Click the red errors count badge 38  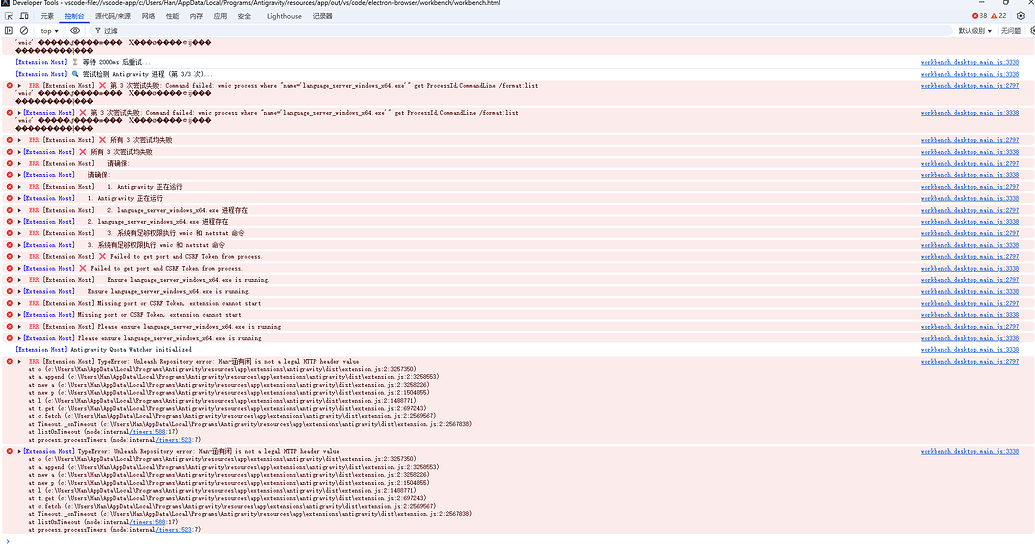pos(980,16)
